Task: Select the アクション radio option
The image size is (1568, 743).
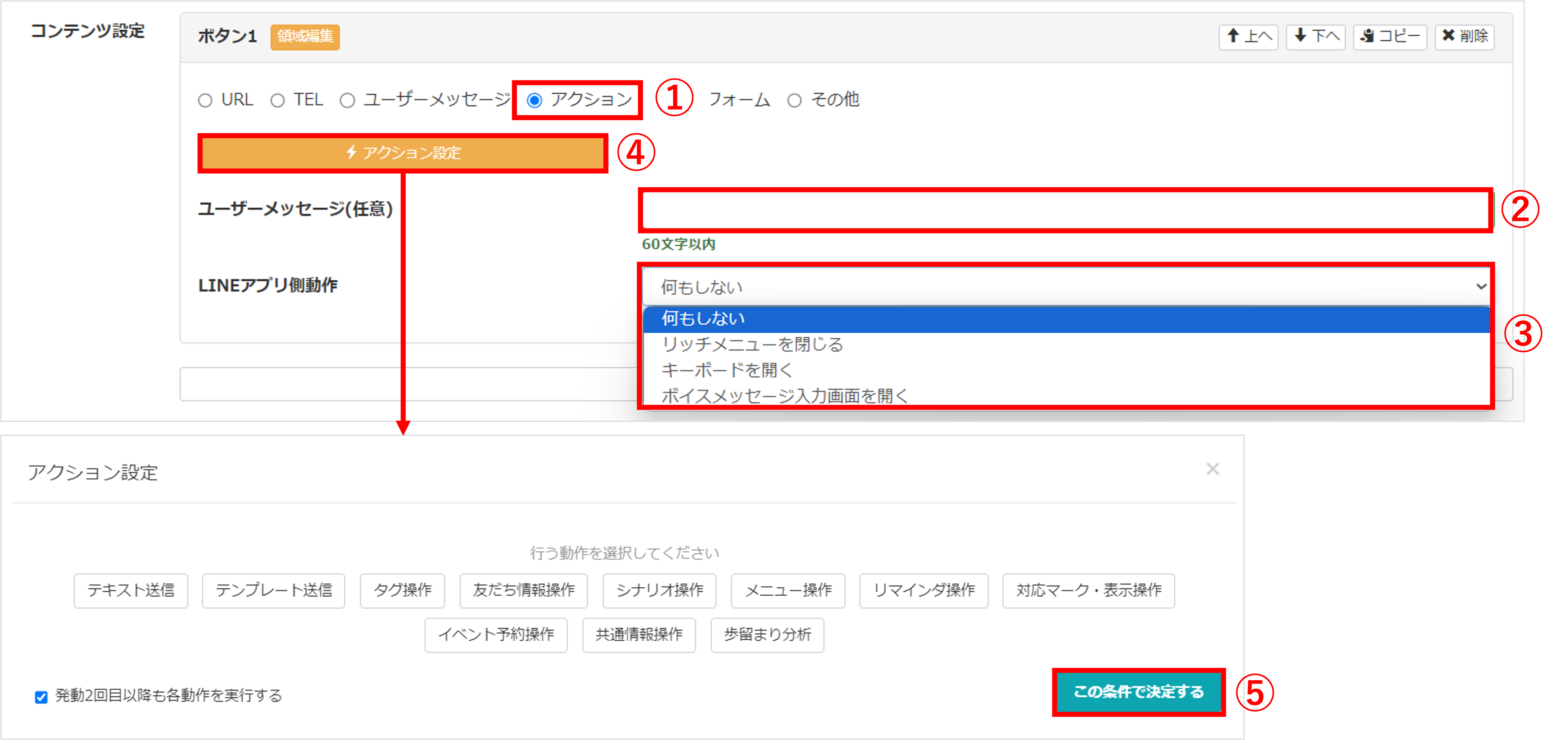Action: pos(534,101)
